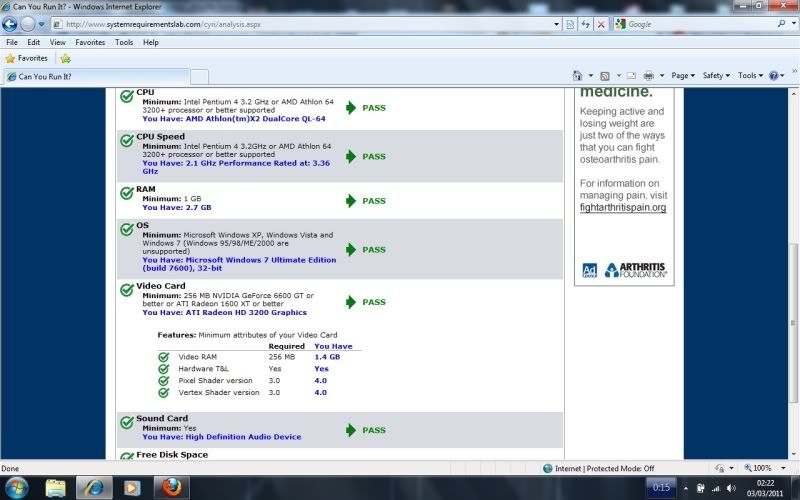
Task: Open the Edit menu
Action: coord(34,42)
